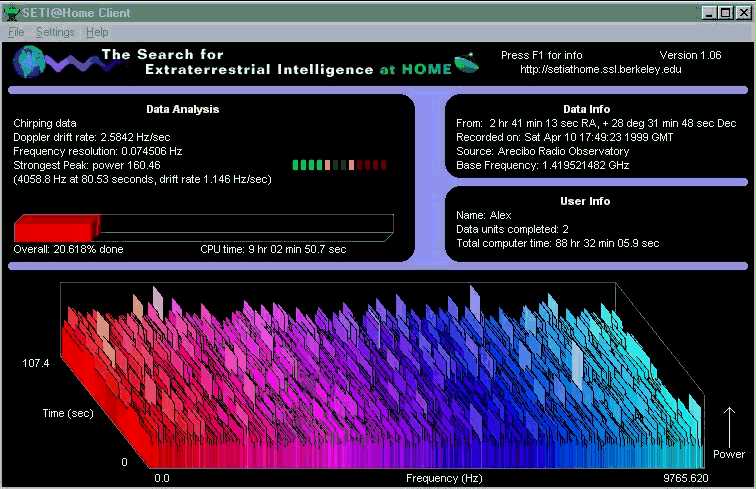Viewport: 756px width, 489px height.
Task: Click 'Overall: 20.618% done'
Action: [68, 249]
